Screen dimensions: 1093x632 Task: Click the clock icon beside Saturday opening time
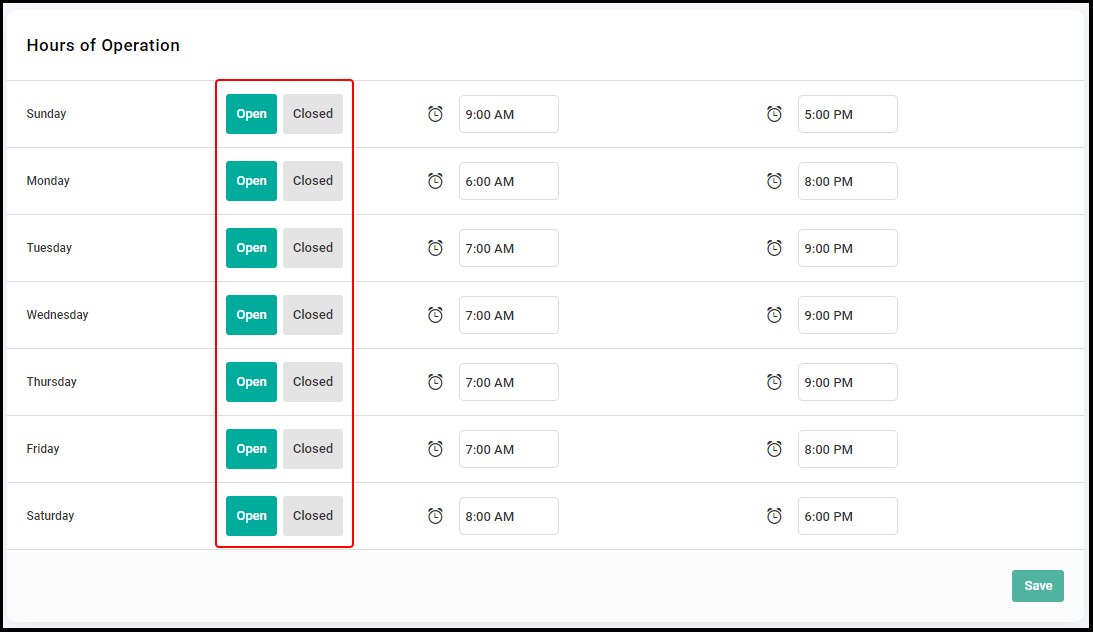pos(435,515)
